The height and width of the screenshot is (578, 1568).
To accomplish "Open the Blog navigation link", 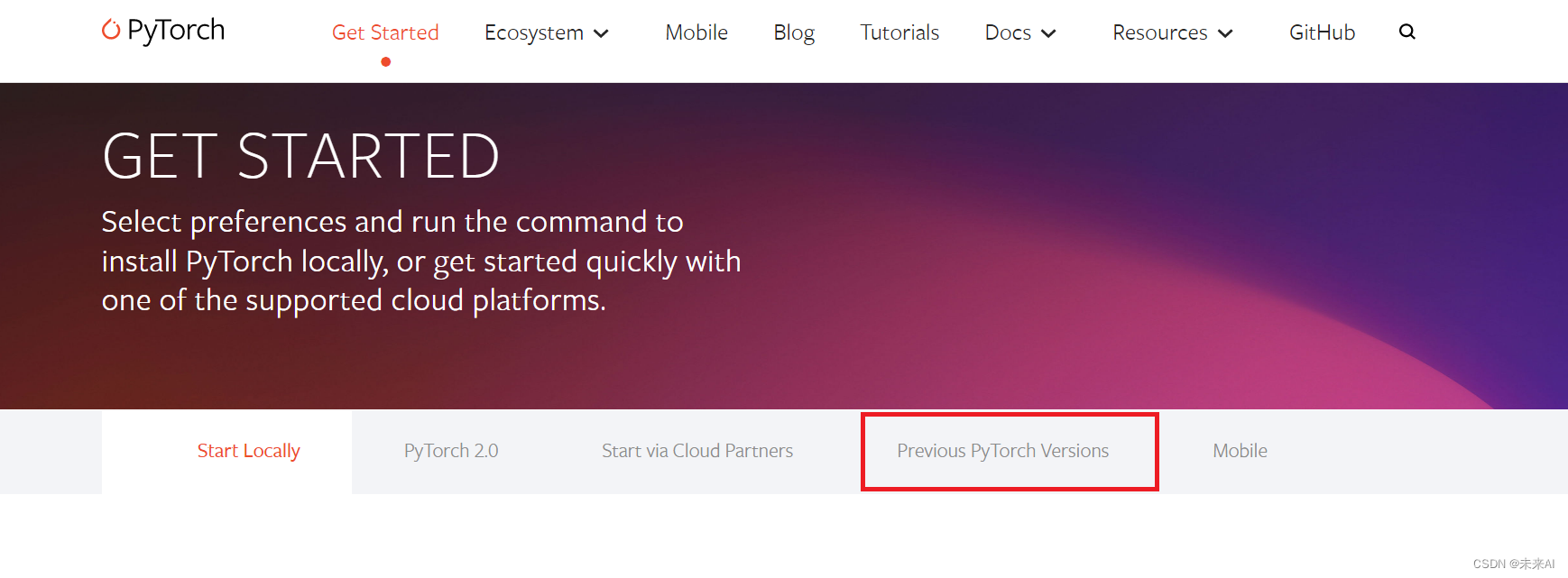I will pyautogui.click(x=794, y=32).
